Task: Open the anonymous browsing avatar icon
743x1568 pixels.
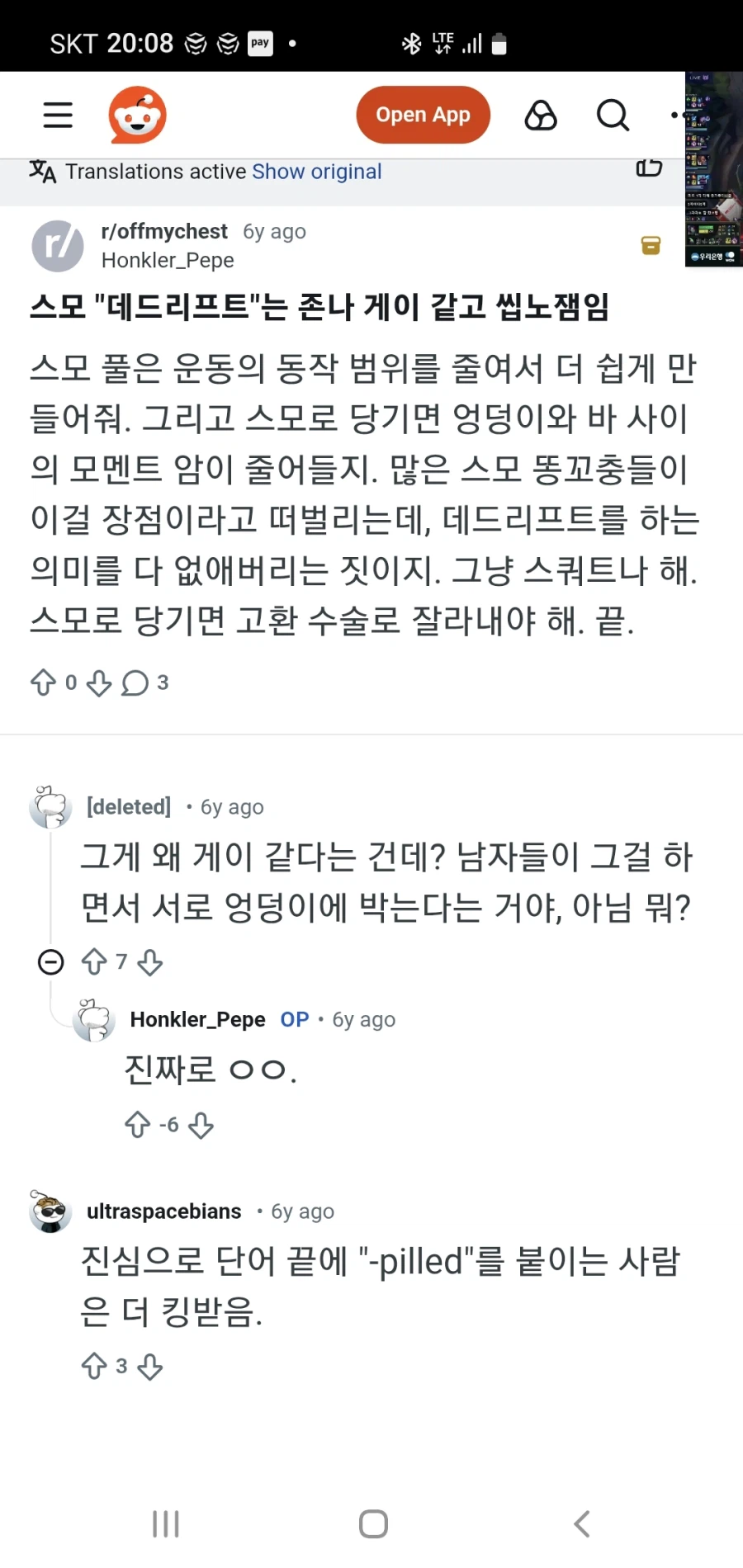Action: coord(541,116)
